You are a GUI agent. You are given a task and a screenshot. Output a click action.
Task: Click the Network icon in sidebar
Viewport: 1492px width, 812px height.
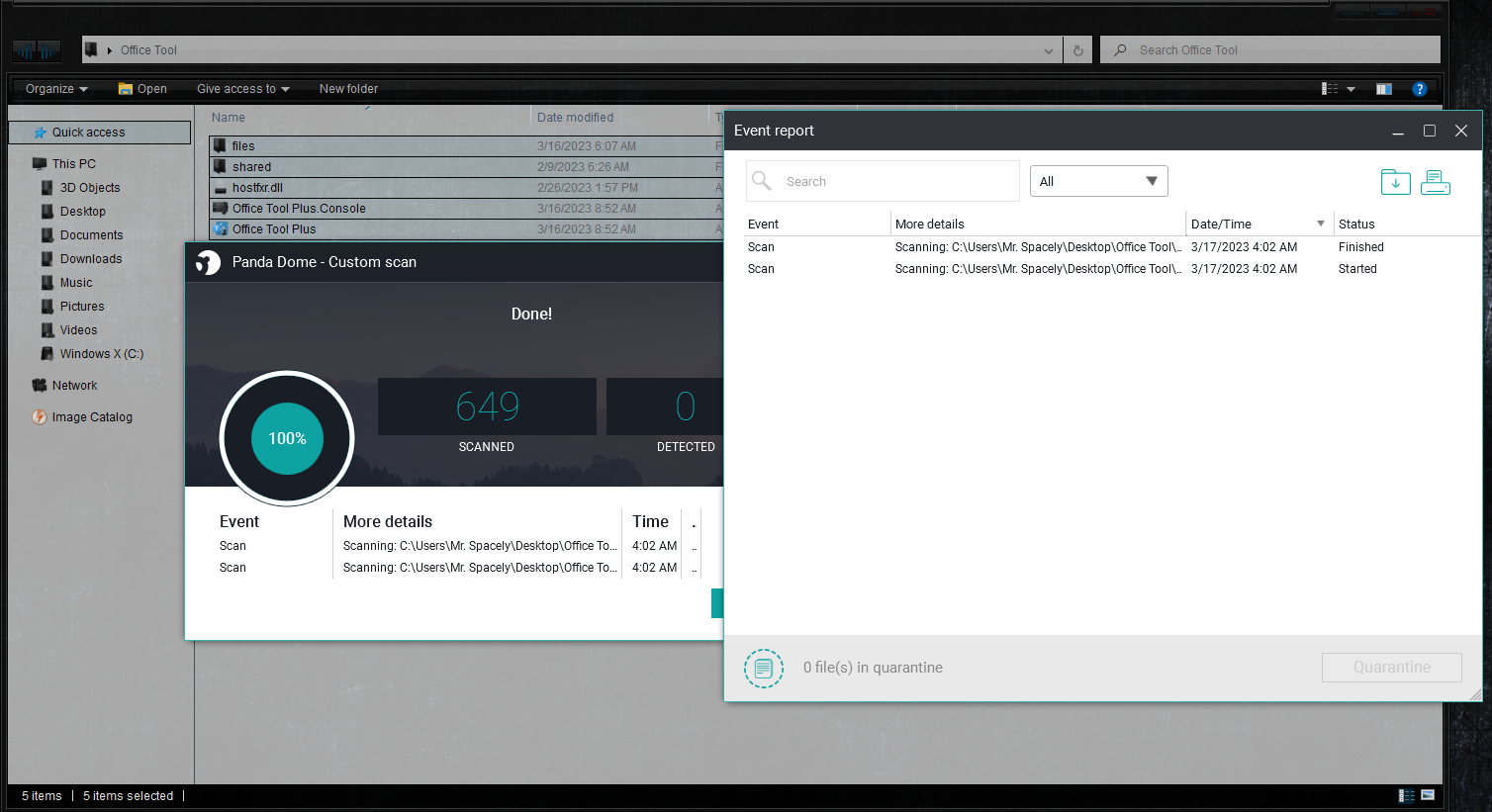[x=40, y=386]
